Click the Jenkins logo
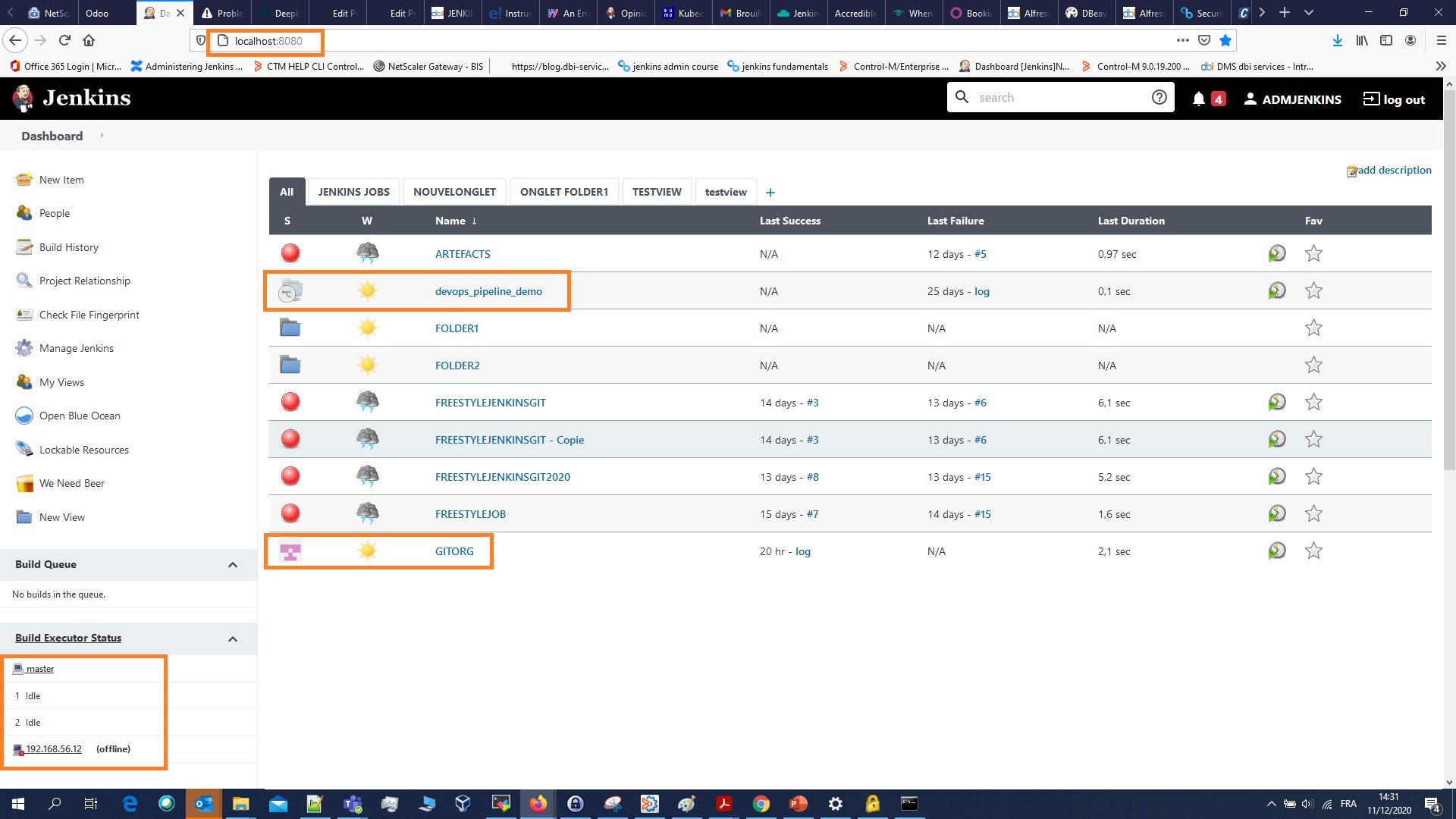This screenshot has height=819, width=1456. pyautogui.click(x=72, y=98)
